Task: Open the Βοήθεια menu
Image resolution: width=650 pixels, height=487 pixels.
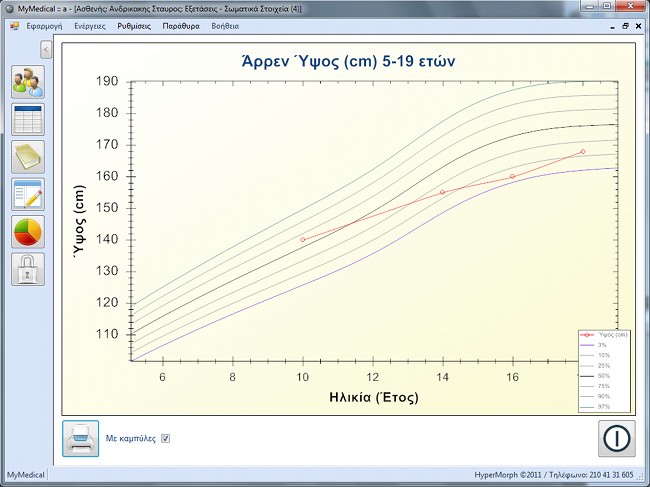Action: [x=225, y=25]
